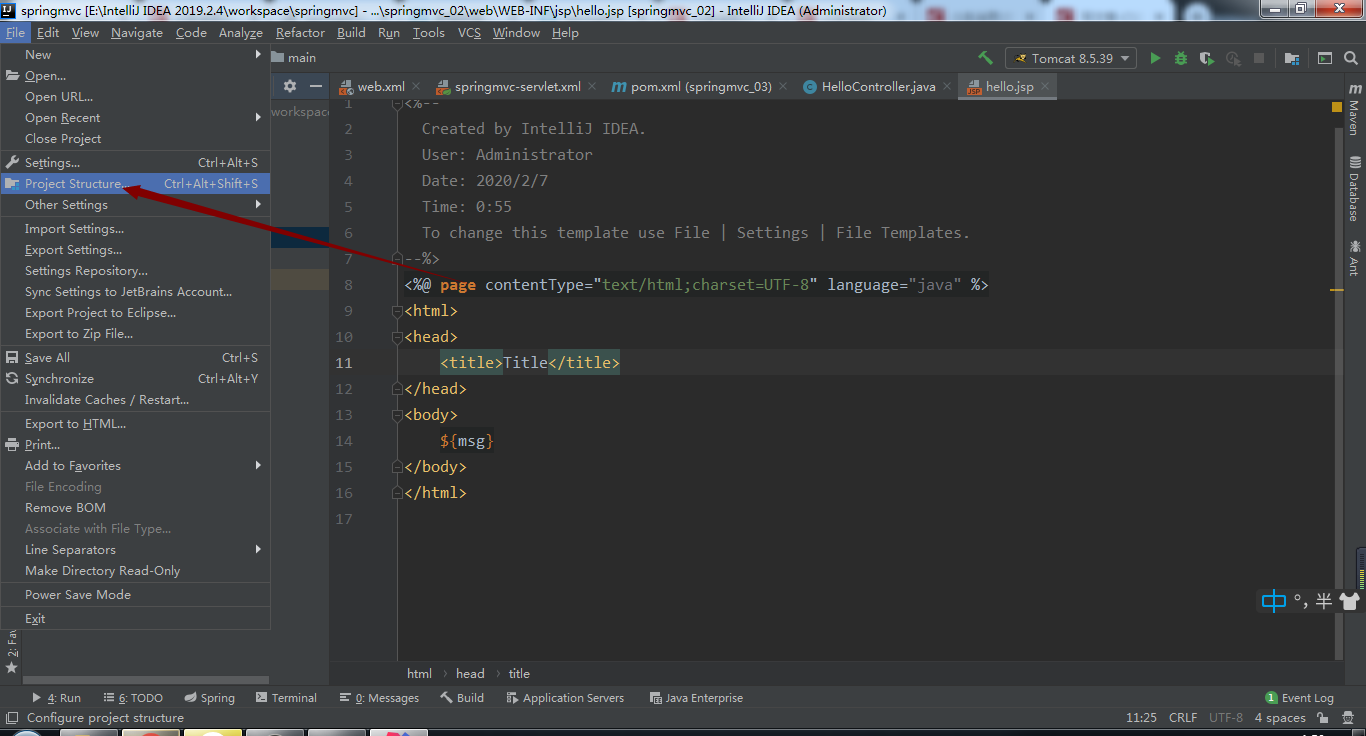Open the Event Log
1366x736 pixels.
click(1299, 698)
